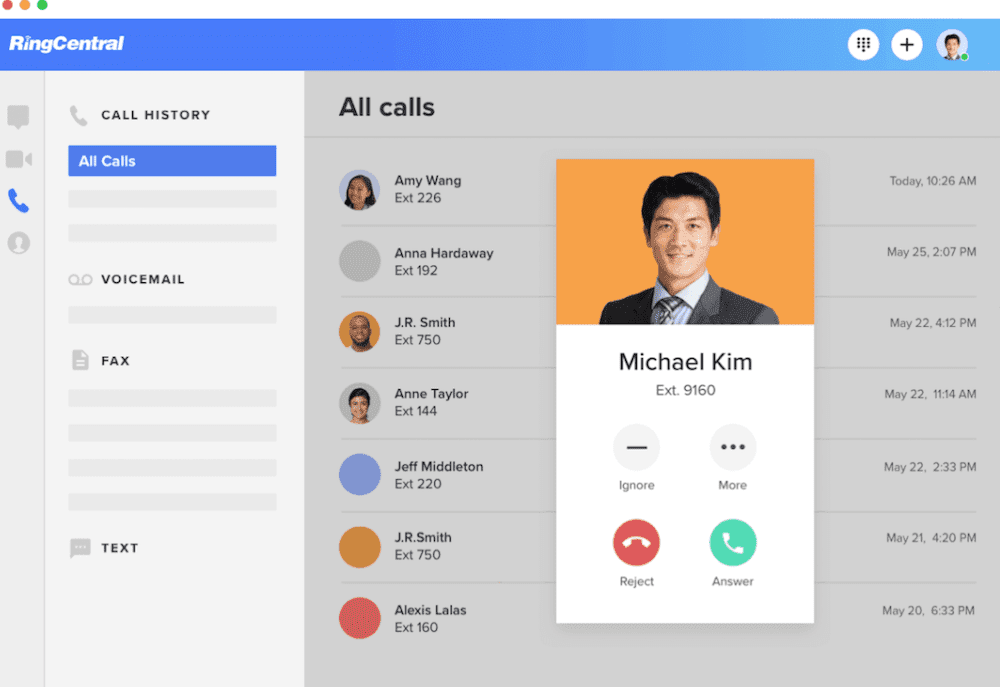
Task: Click Alexis Lalas's red avatar
Action: (x=360, y=618)
